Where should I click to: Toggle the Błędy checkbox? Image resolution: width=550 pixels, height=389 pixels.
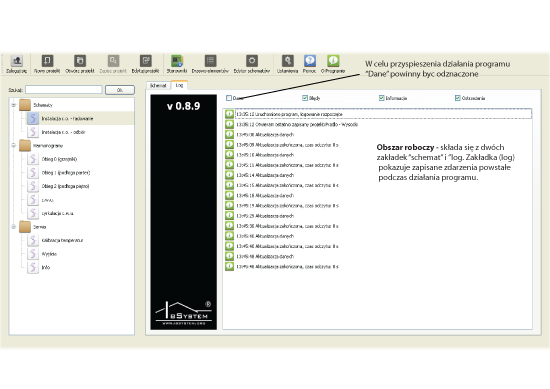click(305, 98)
